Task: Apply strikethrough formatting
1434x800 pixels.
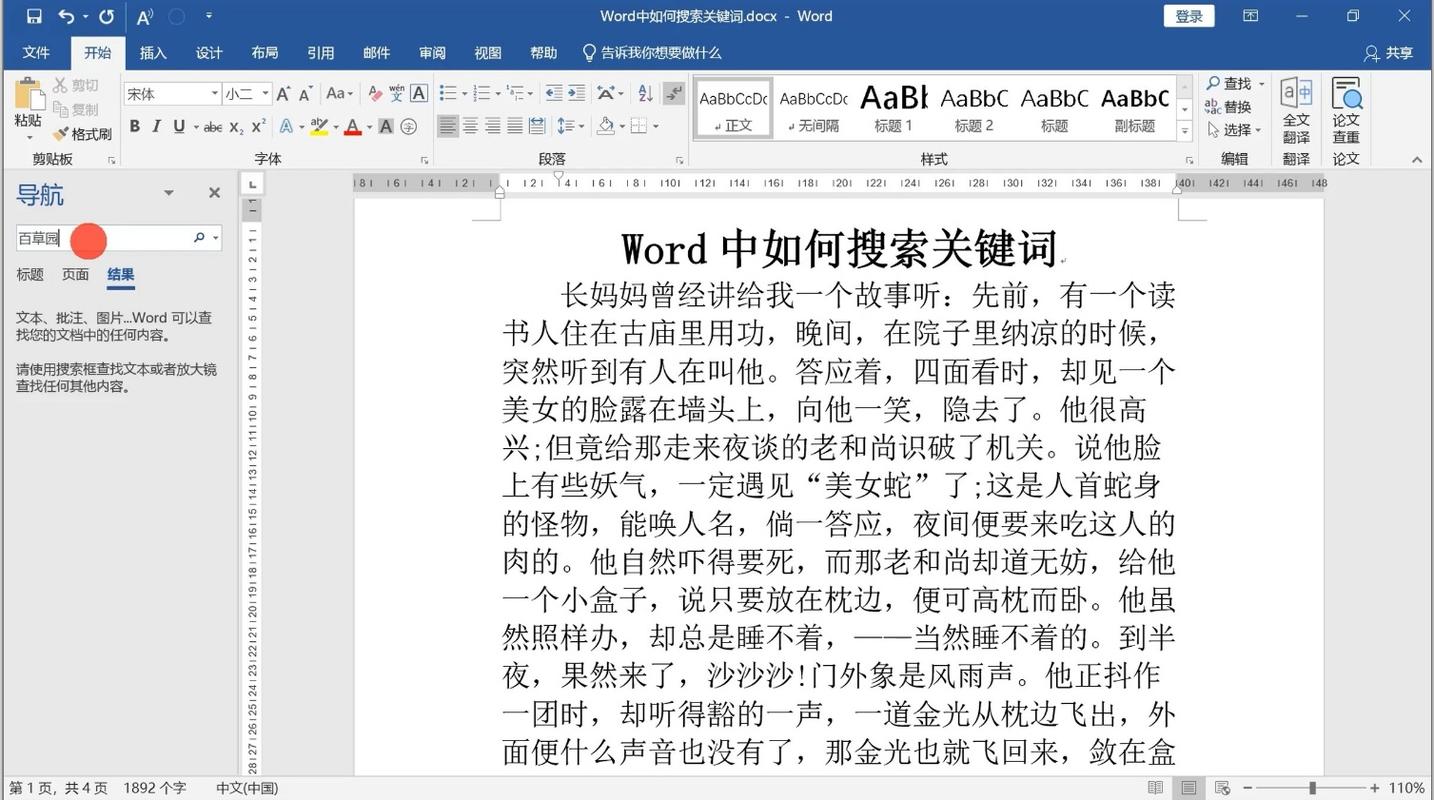Action: click(x=212, y=127)
